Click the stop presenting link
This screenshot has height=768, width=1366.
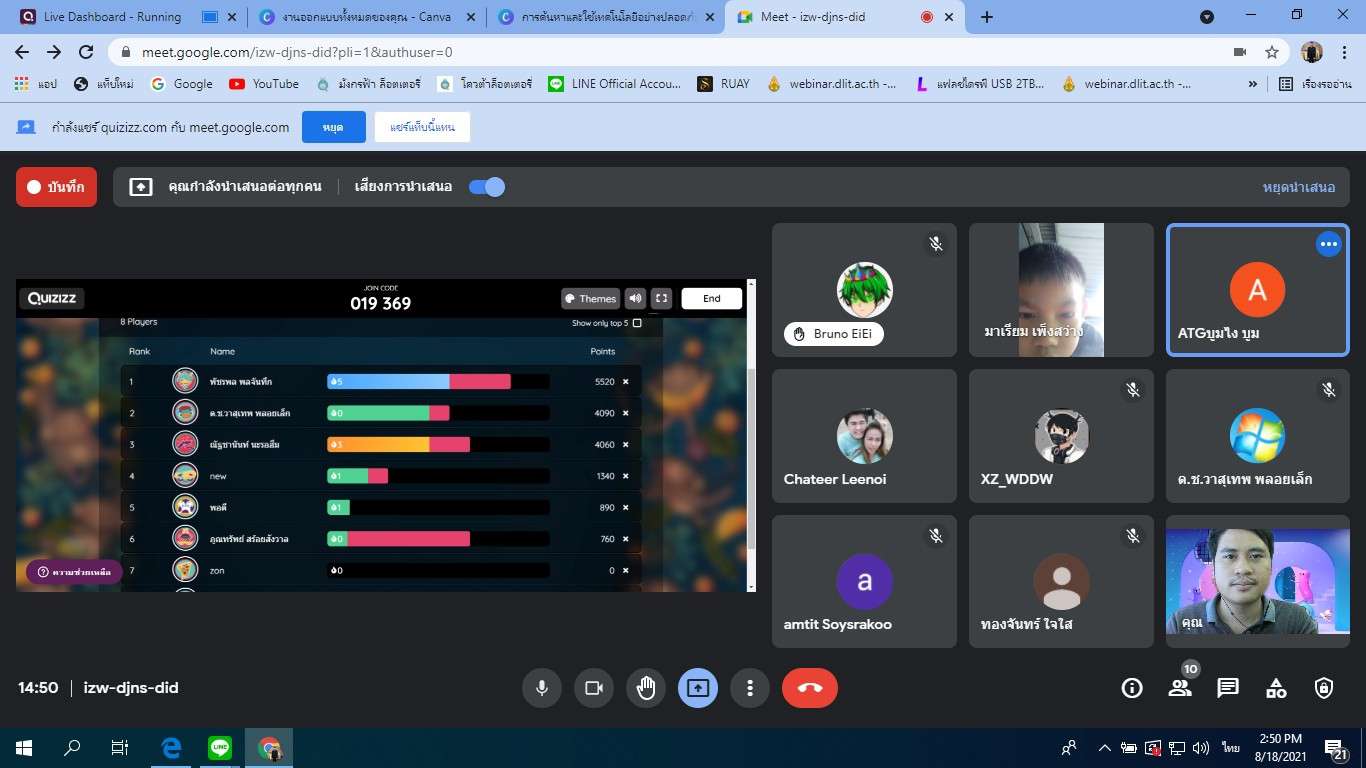tap(1298, 187)
